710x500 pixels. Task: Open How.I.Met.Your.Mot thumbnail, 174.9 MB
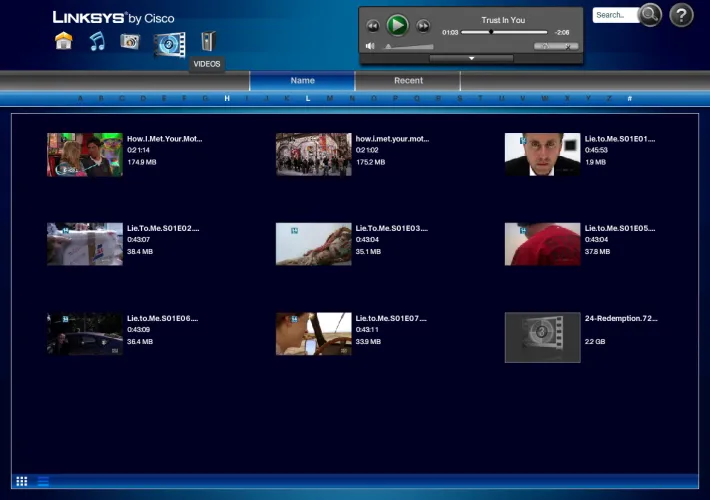pos(85,154)
